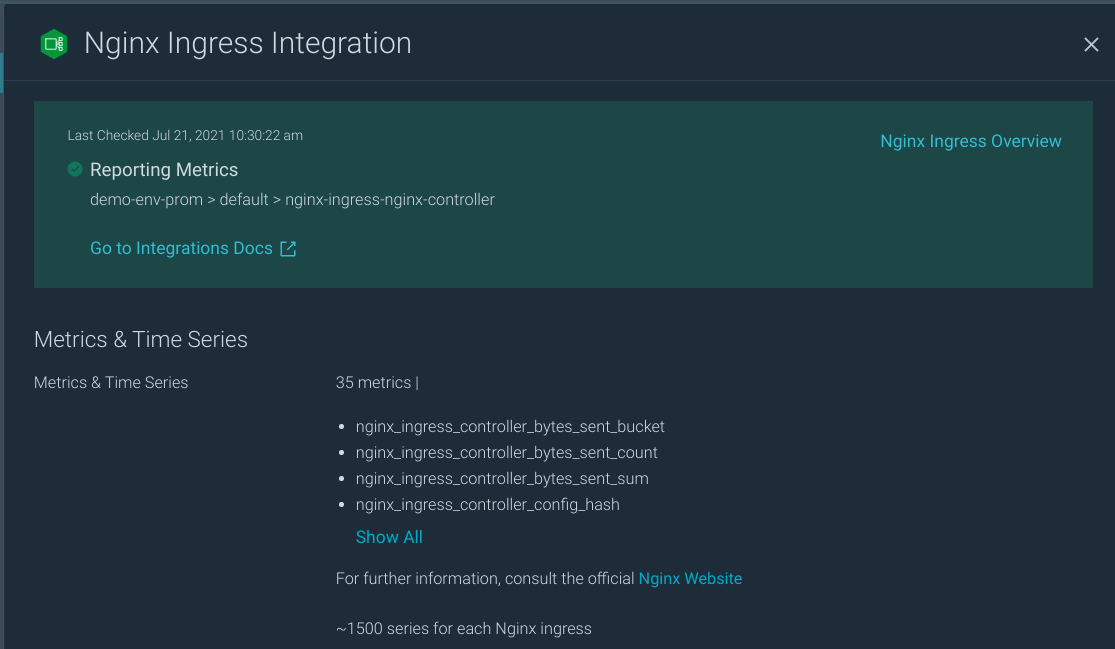Click the green Reporting Metrics checkmark icon

click(x=75, y=169)
